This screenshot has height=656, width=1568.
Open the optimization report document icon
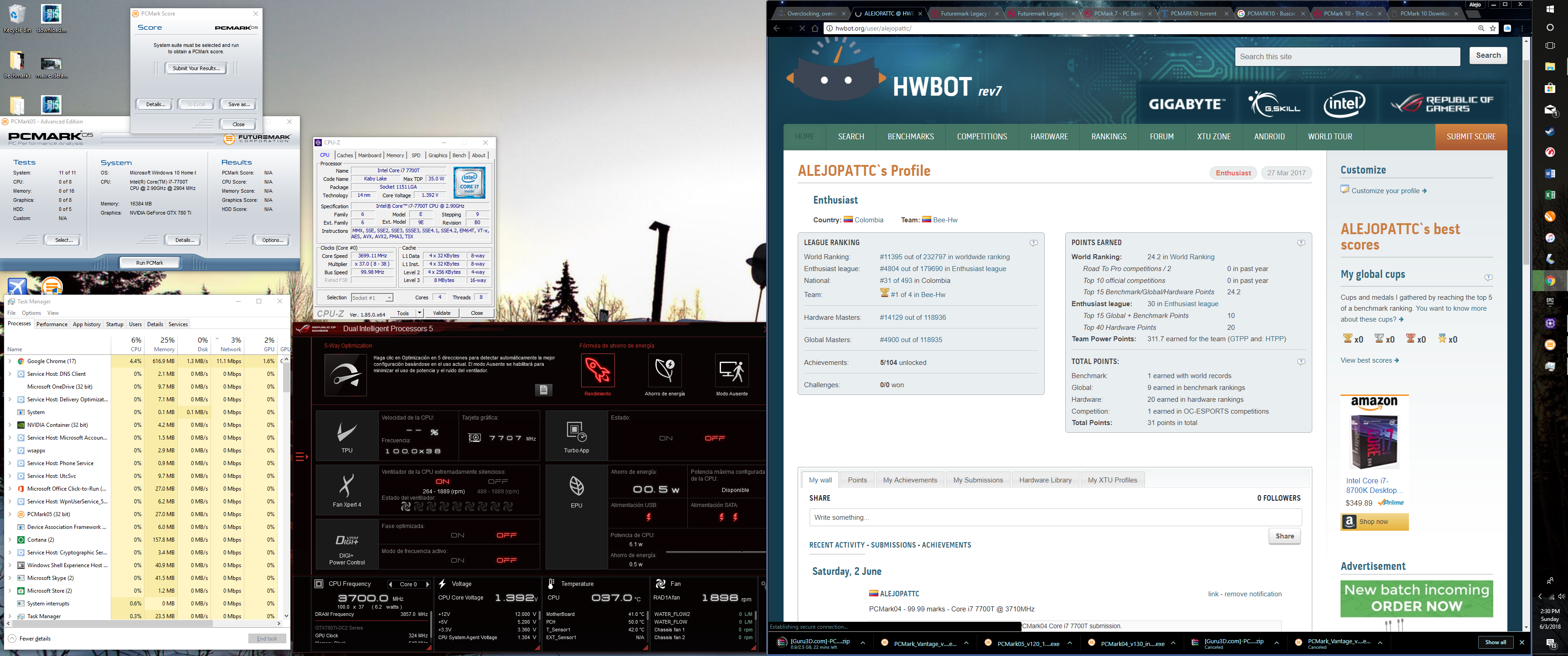click(544, 390)
